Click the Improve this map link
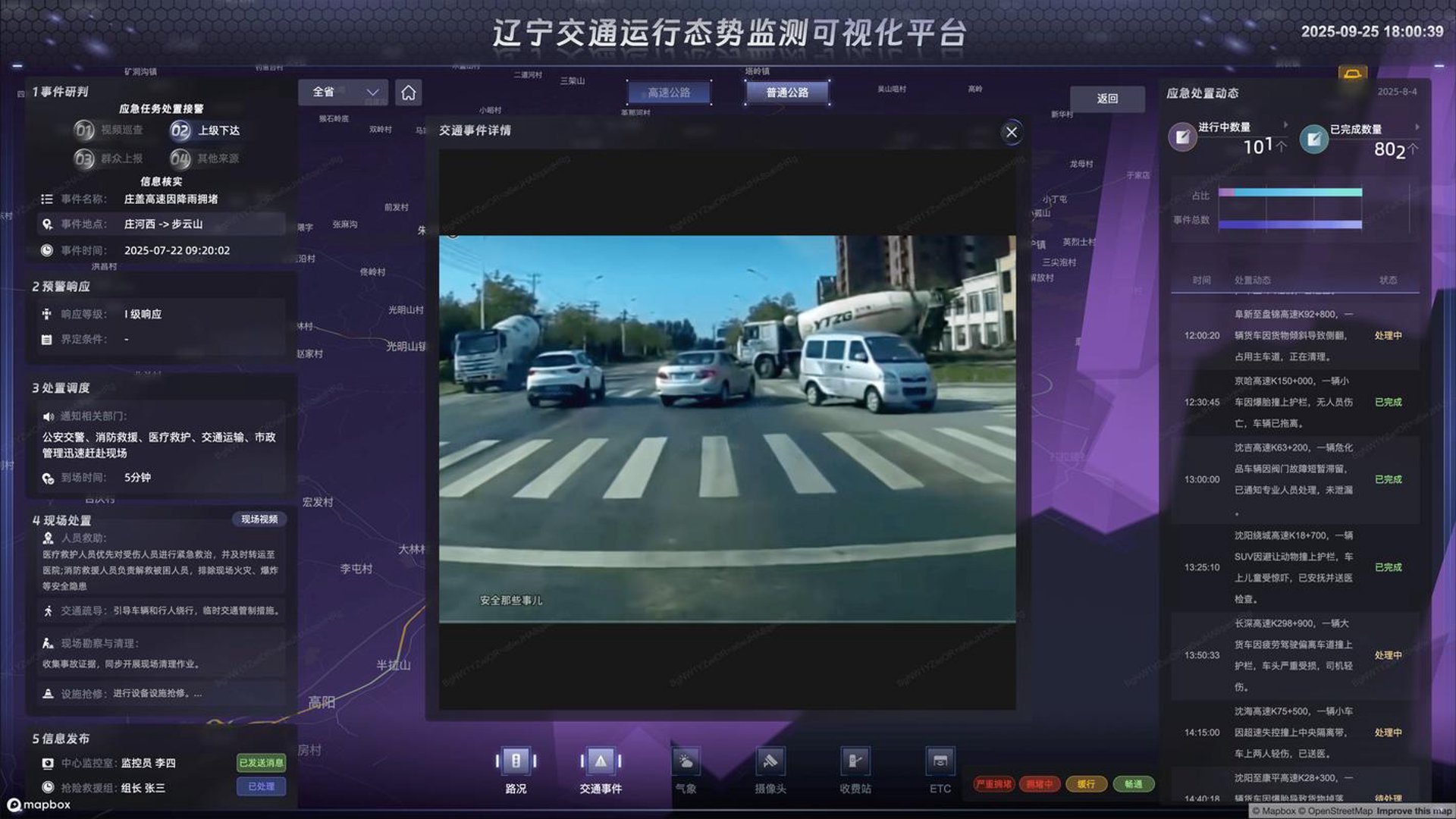The height and width of the screenshot is (819, 1456). tap(1414, 811)
